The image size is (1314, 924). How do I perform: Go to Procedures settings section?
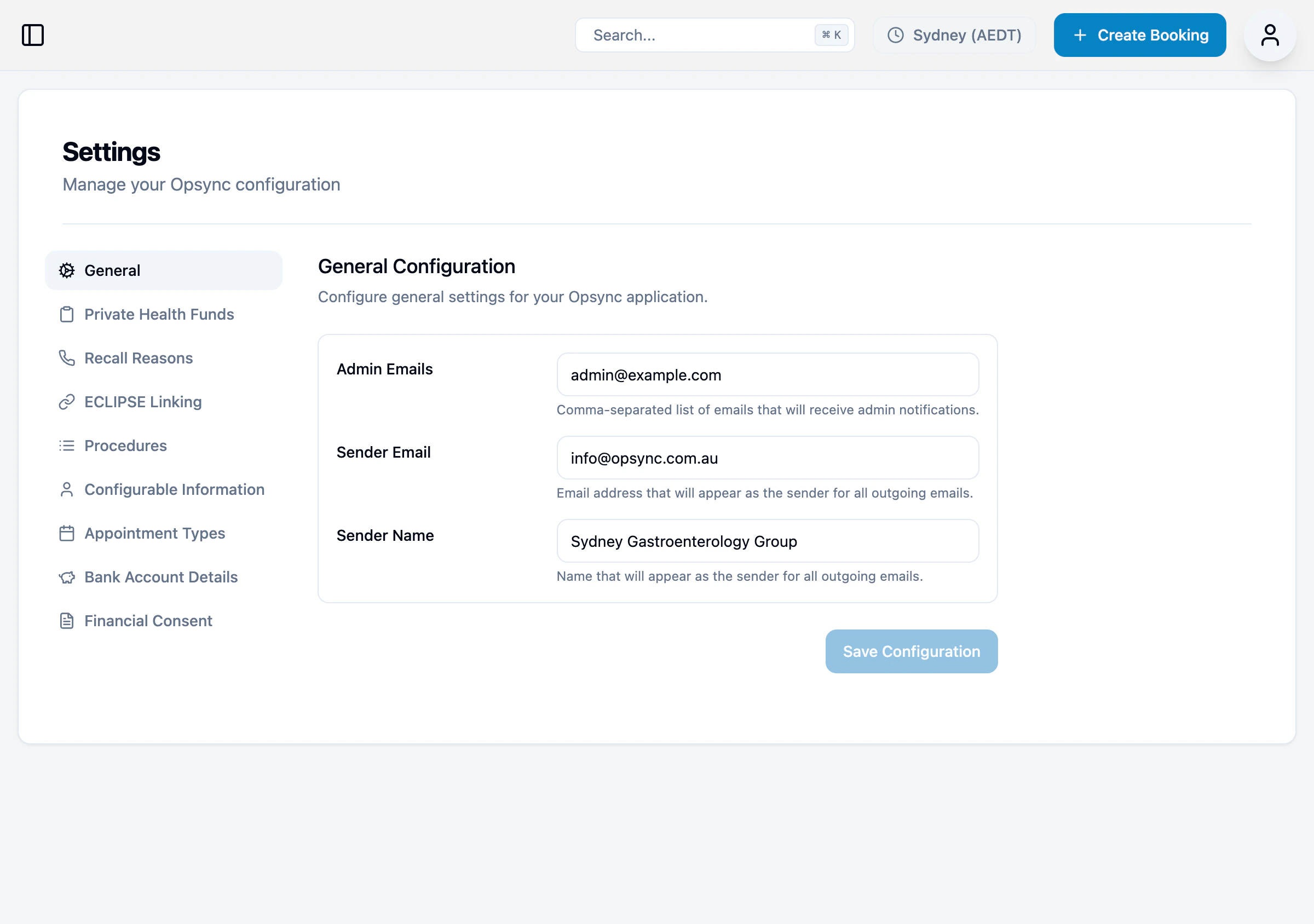pos(125,446)
